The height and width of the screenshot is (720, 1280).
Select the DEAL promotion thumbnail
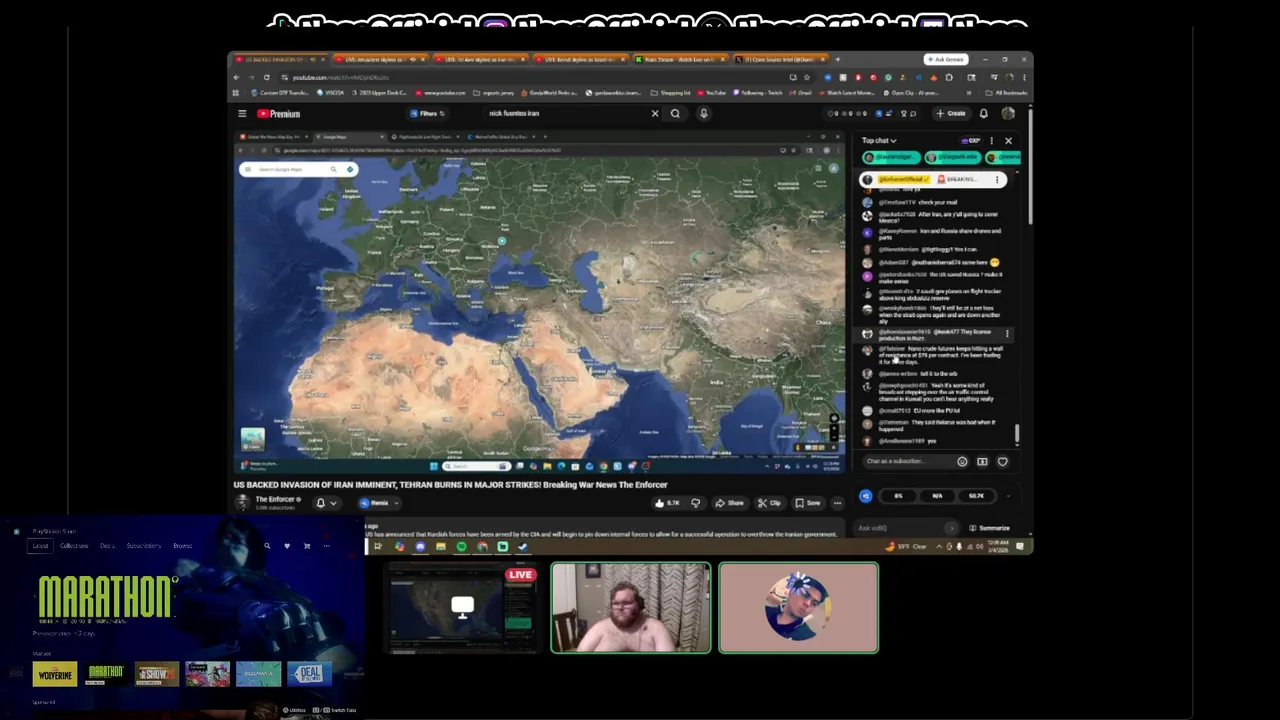pyautogui.click(x=309, y=674)
